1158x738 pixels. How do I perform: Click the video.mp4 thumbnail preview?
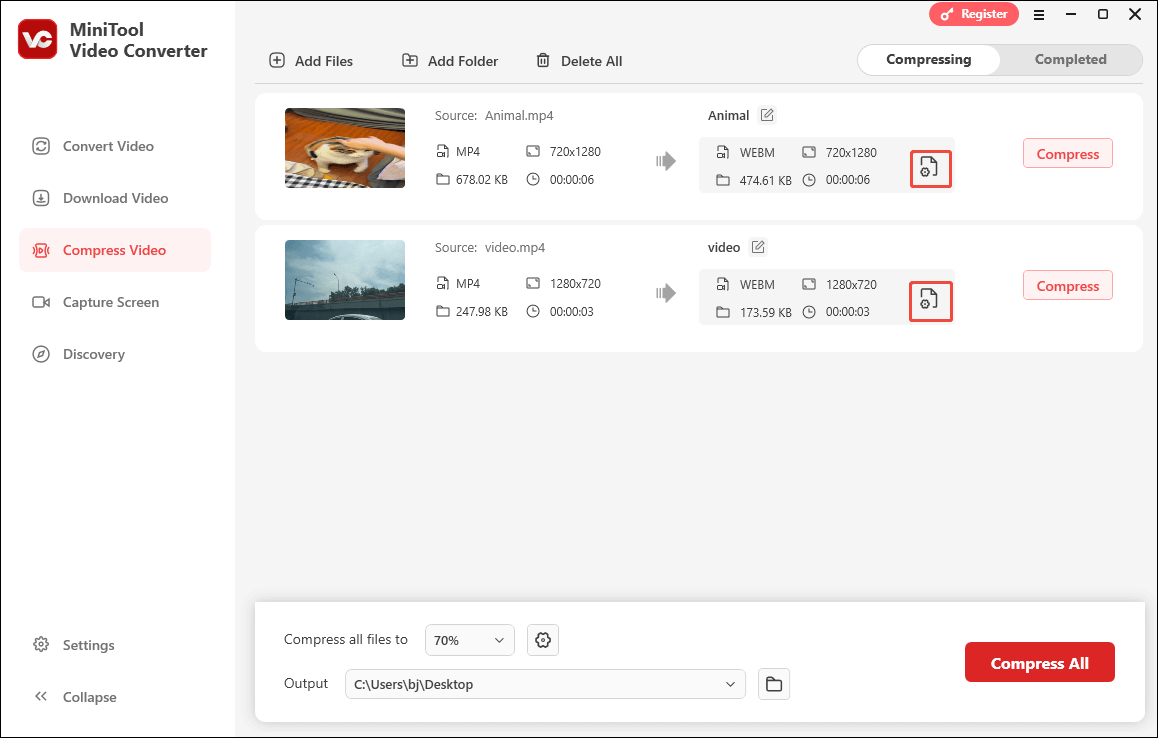pyautogui.click(x=344, y=280)
